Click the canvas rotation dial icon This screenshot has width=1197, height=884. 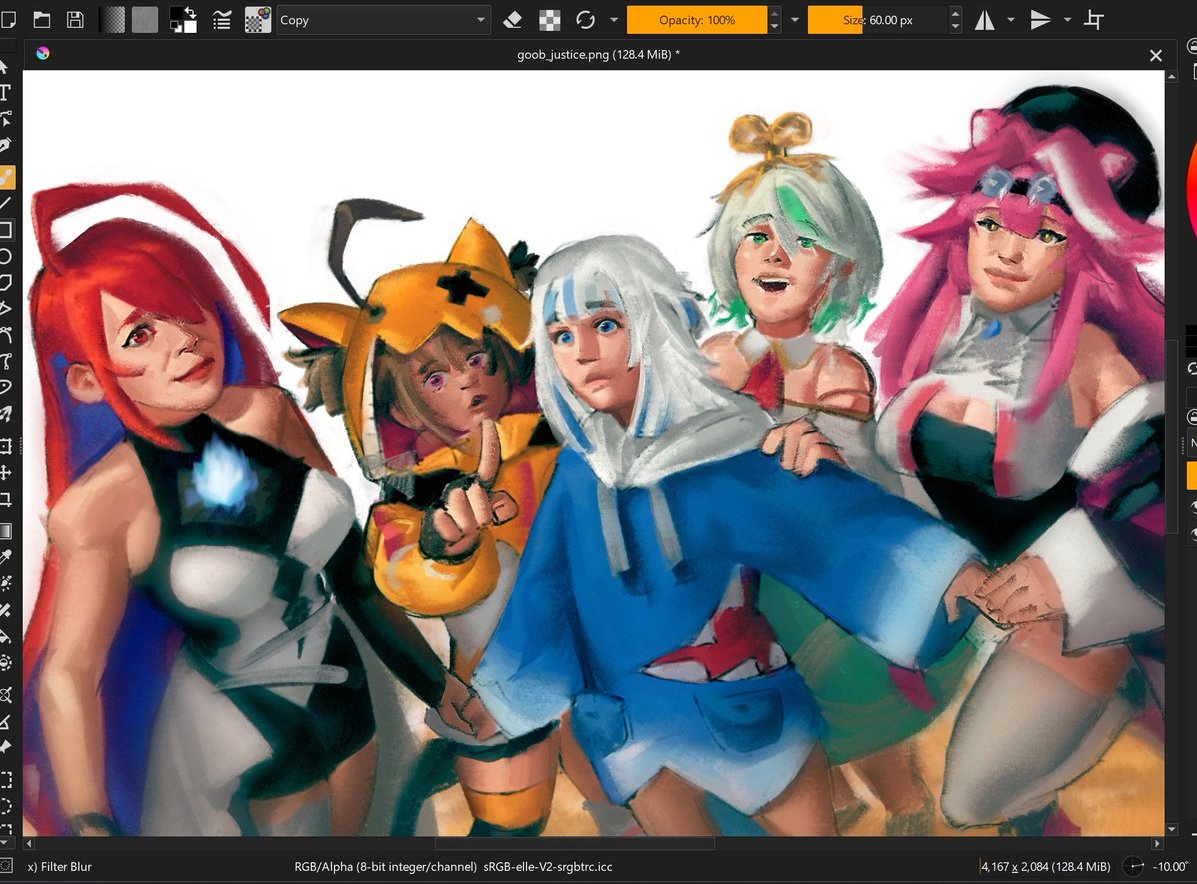click(x=1135, y=866)
